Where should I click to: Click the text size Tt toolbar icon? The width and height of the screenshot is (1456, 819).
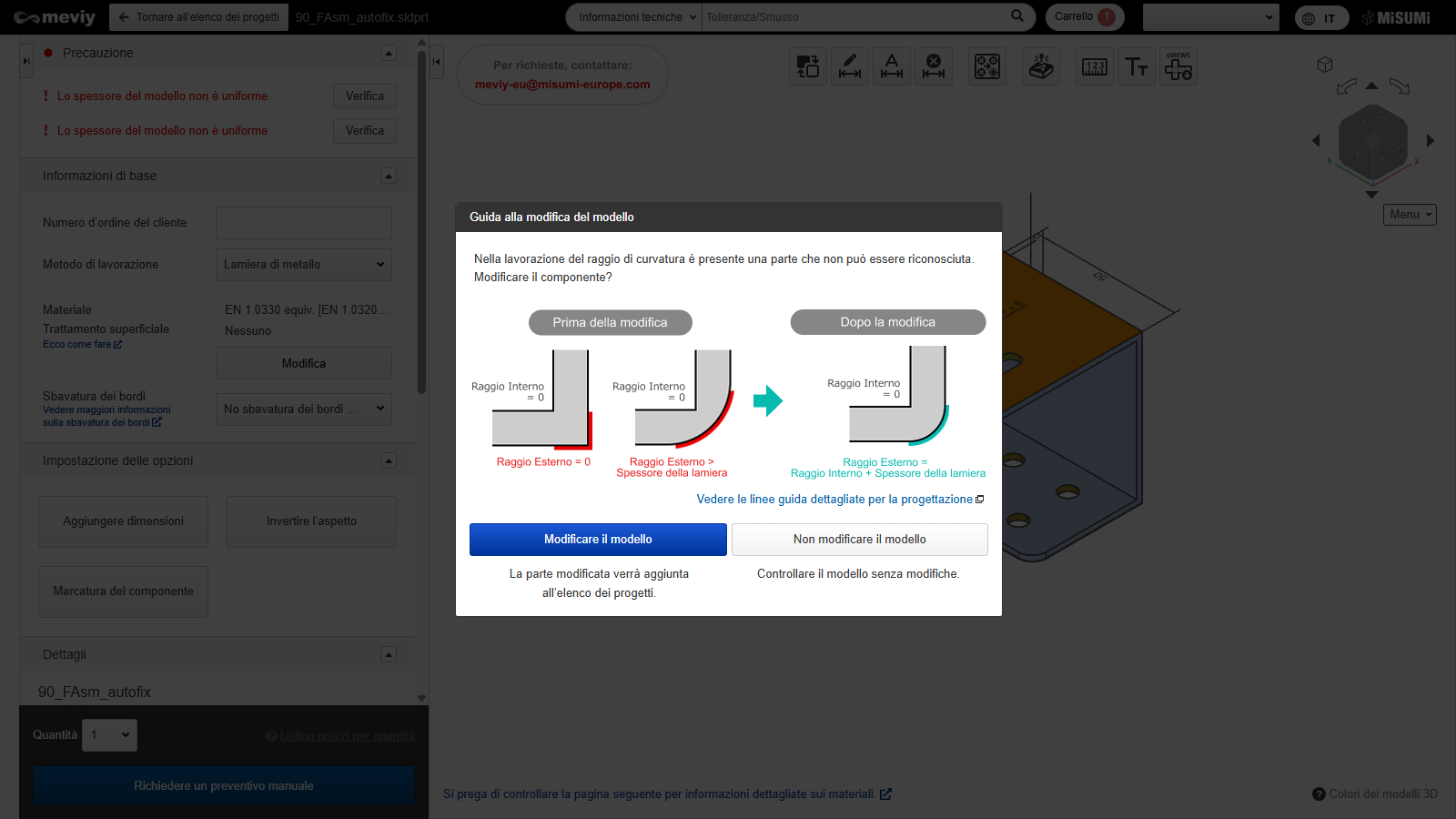point(1137,66)
